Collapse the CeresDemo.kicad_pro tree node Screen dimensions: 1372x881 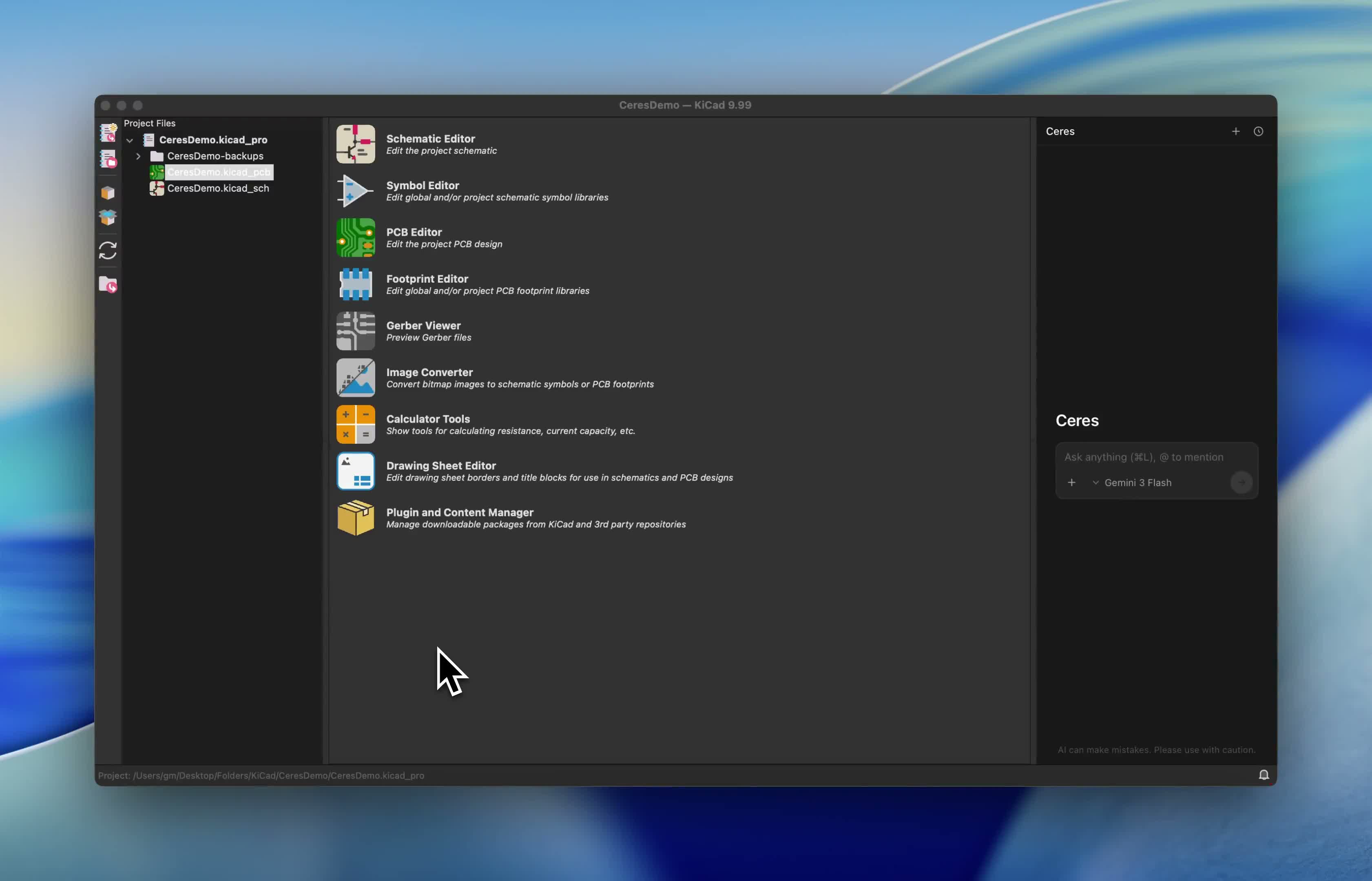130,140
